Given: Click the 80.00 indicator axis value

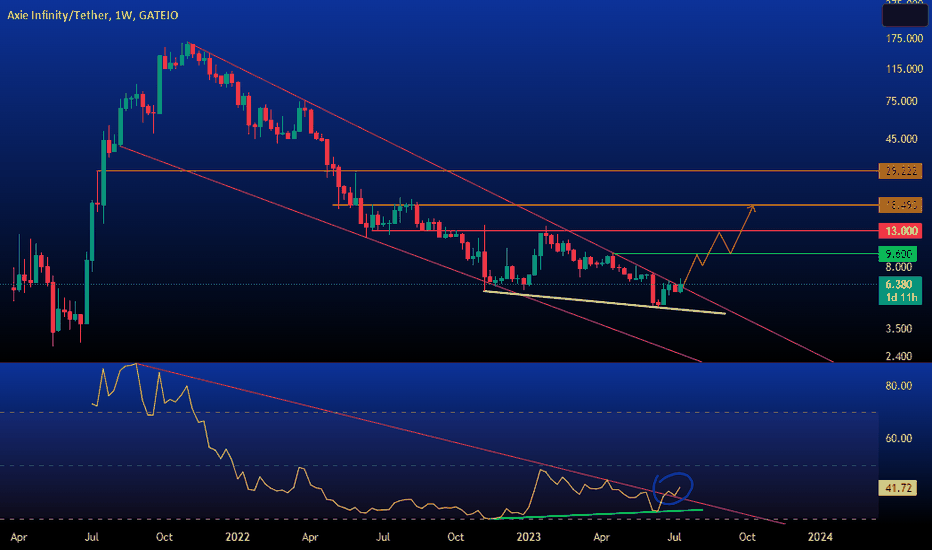Looking at the screenshot, I should pyautogui.click(x=898, y=386).
